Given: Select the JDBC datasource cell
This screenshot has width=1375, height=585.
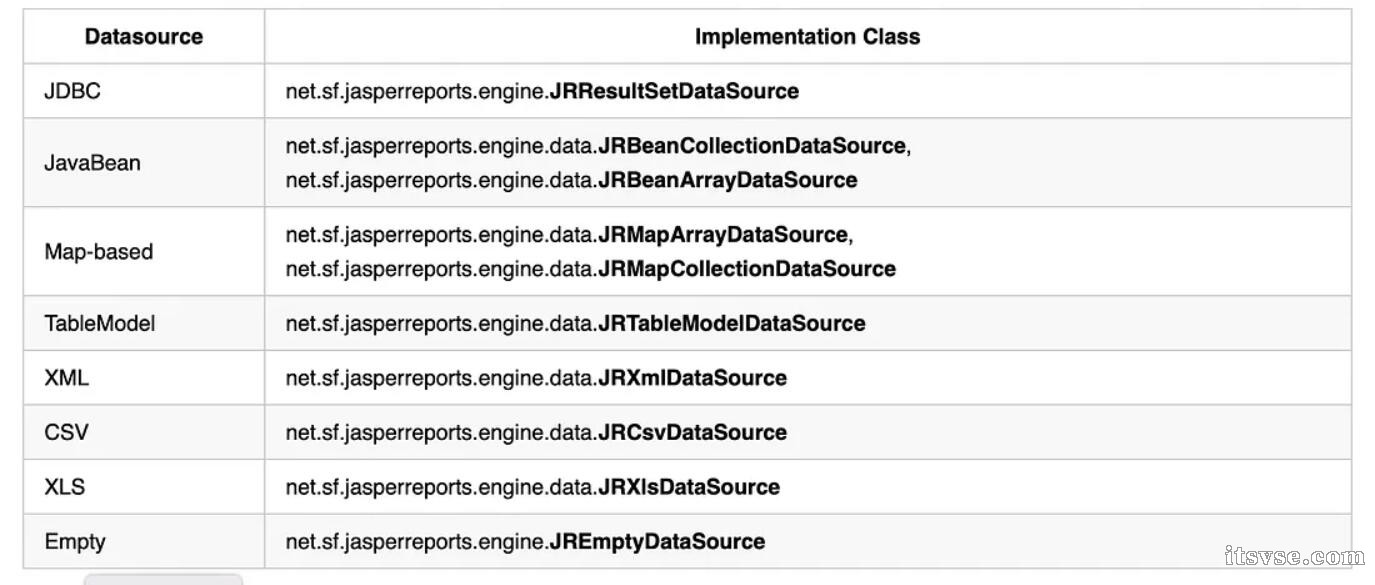Looking at the screenshot, I should 144,91.
